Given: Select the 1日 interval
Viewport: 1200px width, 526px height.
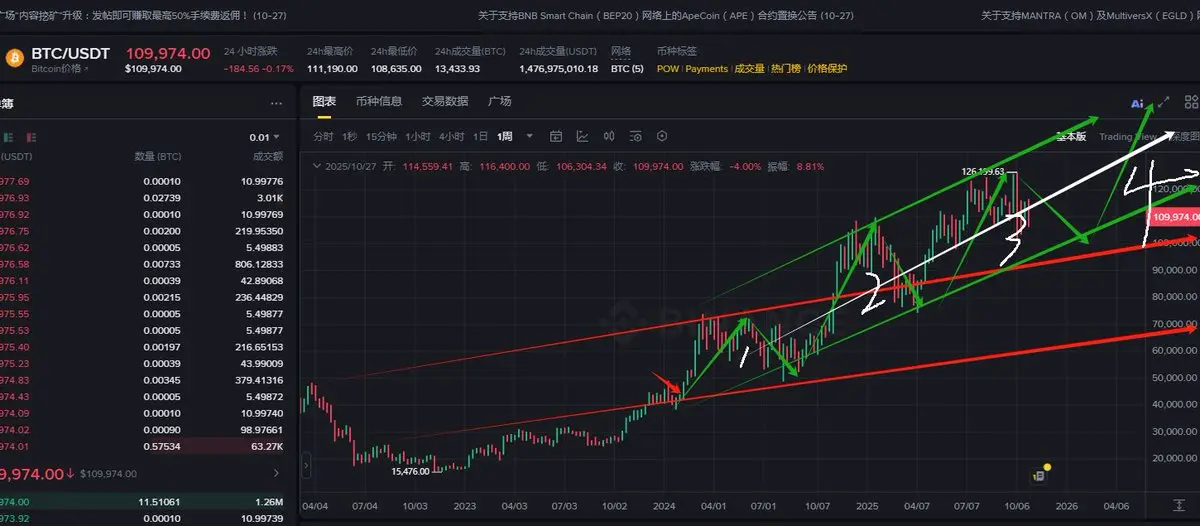Looking at the screenshot, I should [481, 136].
